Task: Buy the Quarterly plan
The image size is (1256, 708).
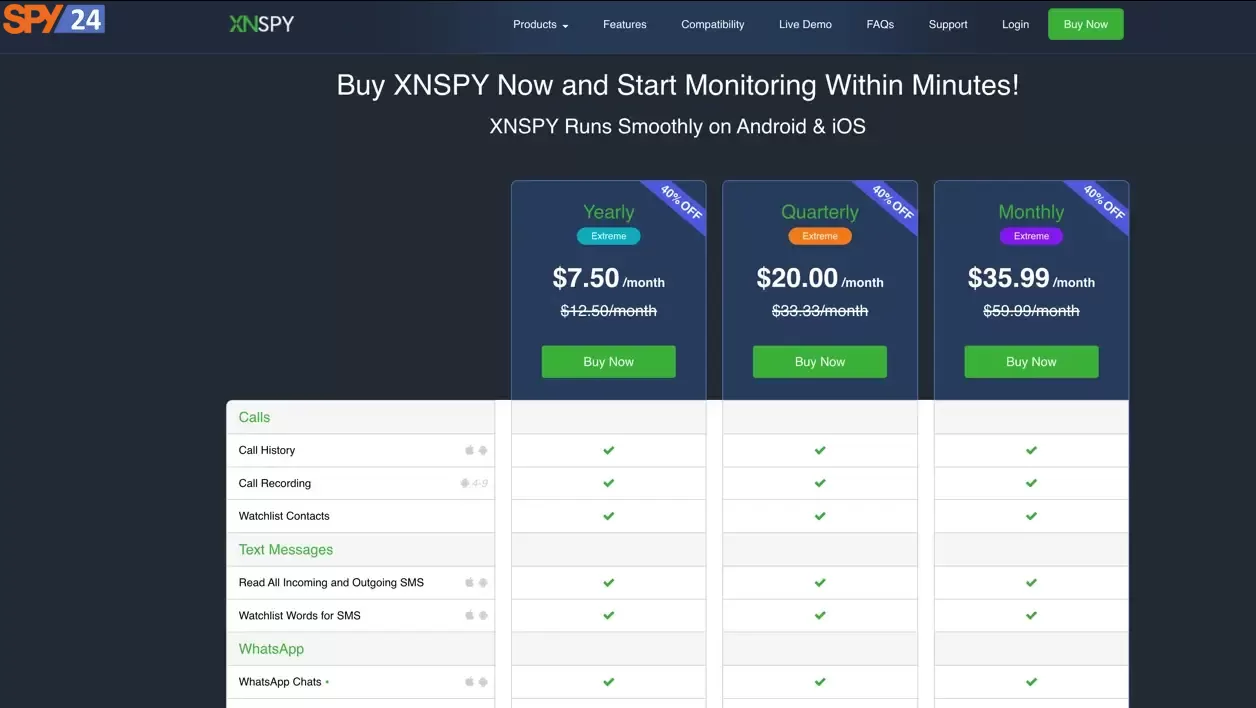Action: [820, 362]
